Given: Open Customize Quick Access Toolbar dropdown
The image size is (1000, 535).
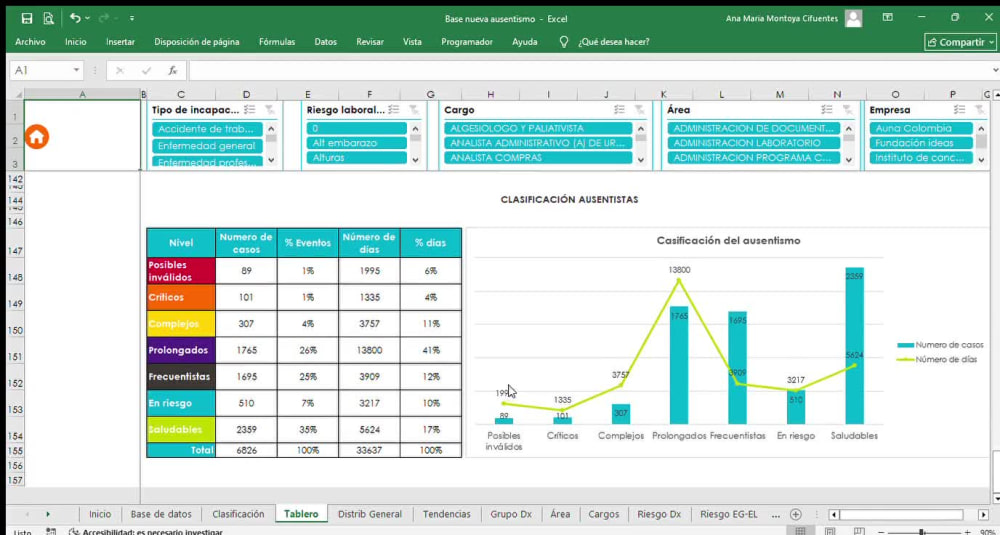Looking at the screenshot, I should [132, 18].
